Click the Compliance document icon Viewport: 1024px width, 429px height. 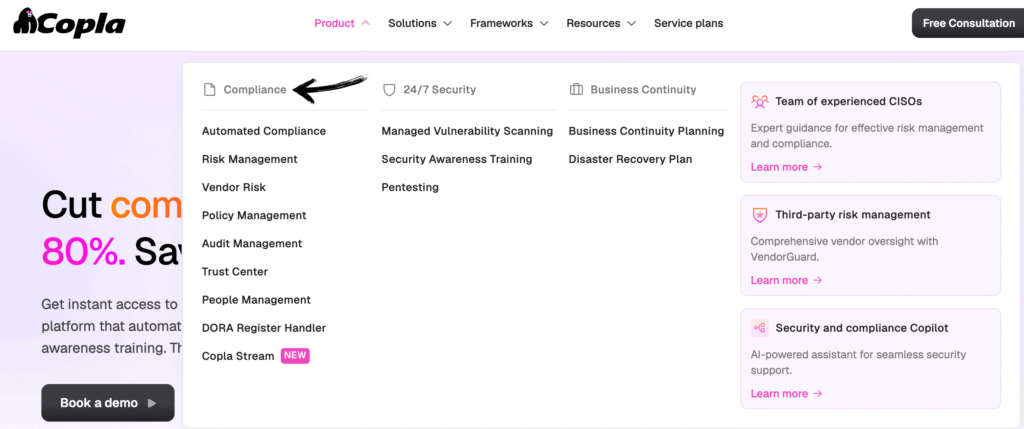click(209, 90)
